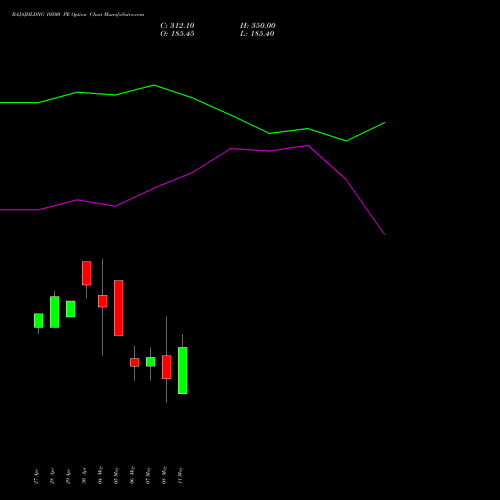Select the 30 Apr red candlestick
The width and height of the screenshot is (500, 500).
click(87, 273)
